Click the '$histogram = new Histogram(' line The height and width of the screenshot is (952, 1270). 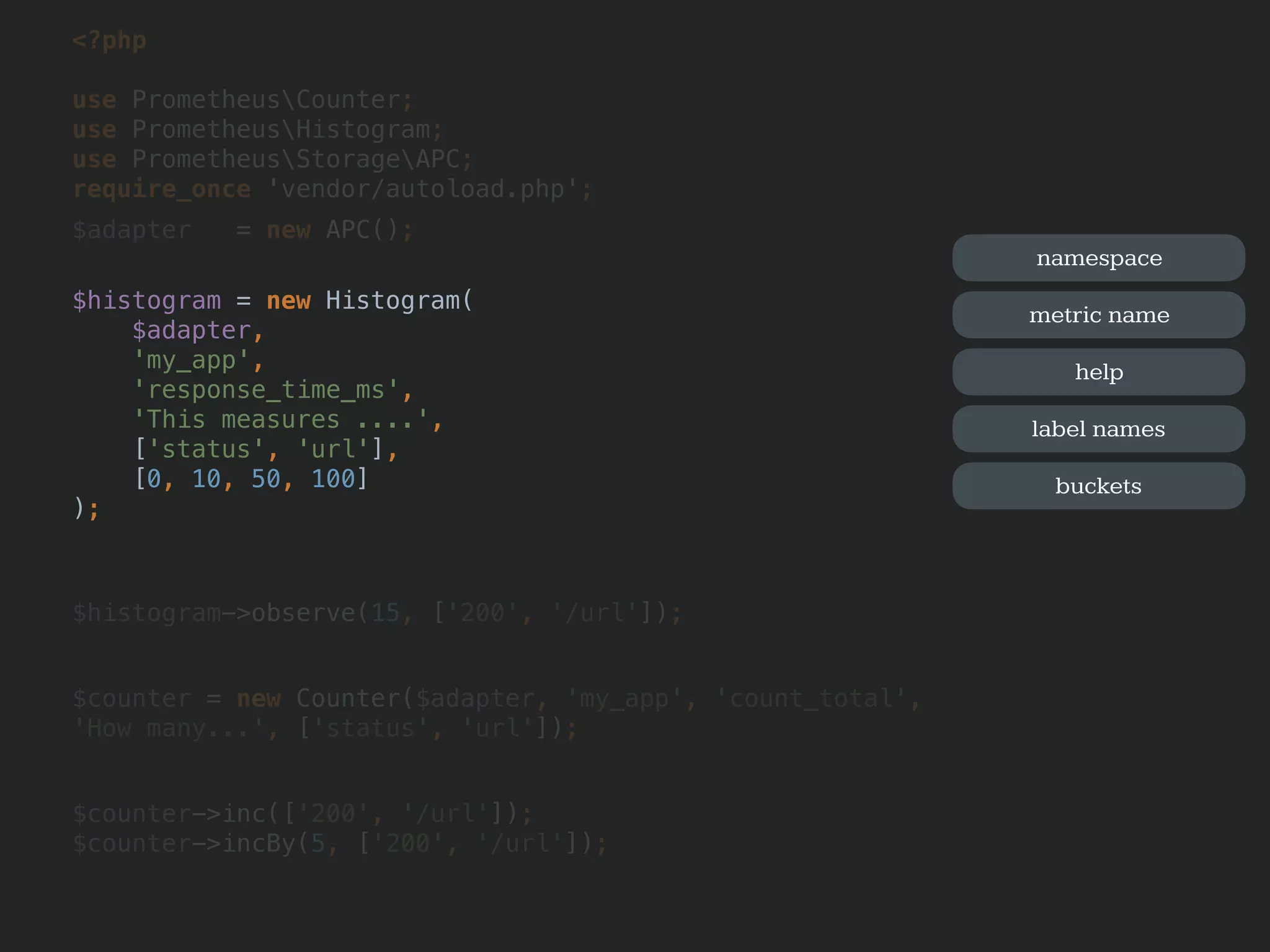pos(273,301)
